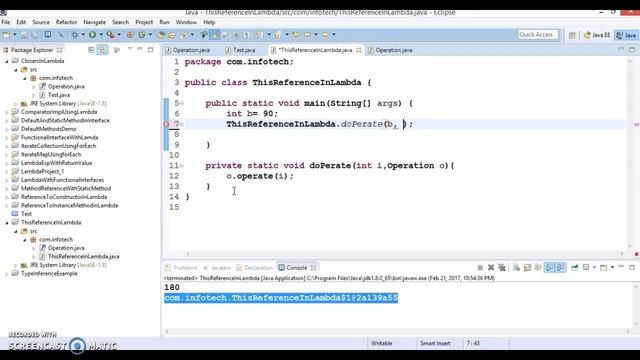Click the Back navigation arrow icon
Screen dimensions: 640x360
tap(307, 35)
